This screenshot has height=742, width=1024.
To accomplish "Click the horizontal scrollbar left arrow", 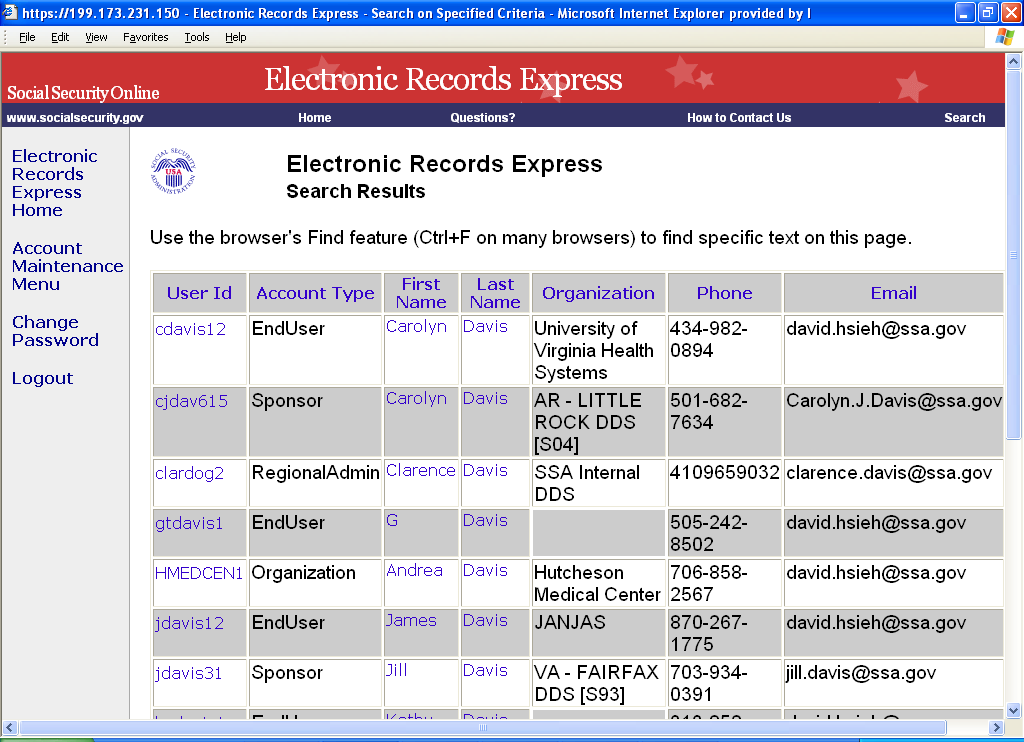I will pyautogui.click(x=10, y=727).
